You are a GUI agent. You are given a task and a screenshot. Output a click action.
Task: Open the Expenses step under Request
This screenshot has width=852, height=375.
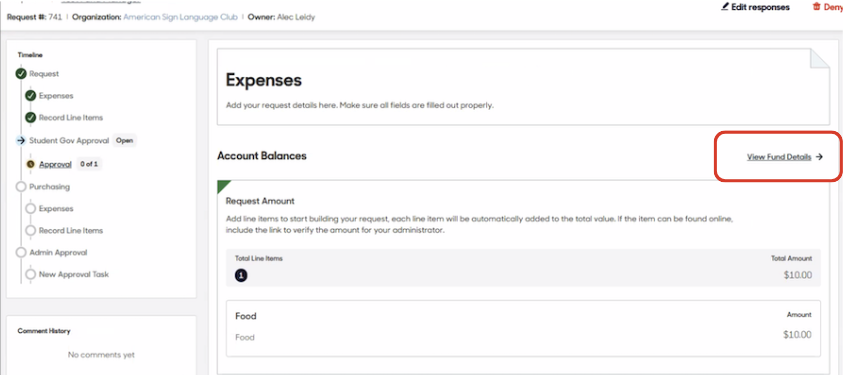coord(56,96)
